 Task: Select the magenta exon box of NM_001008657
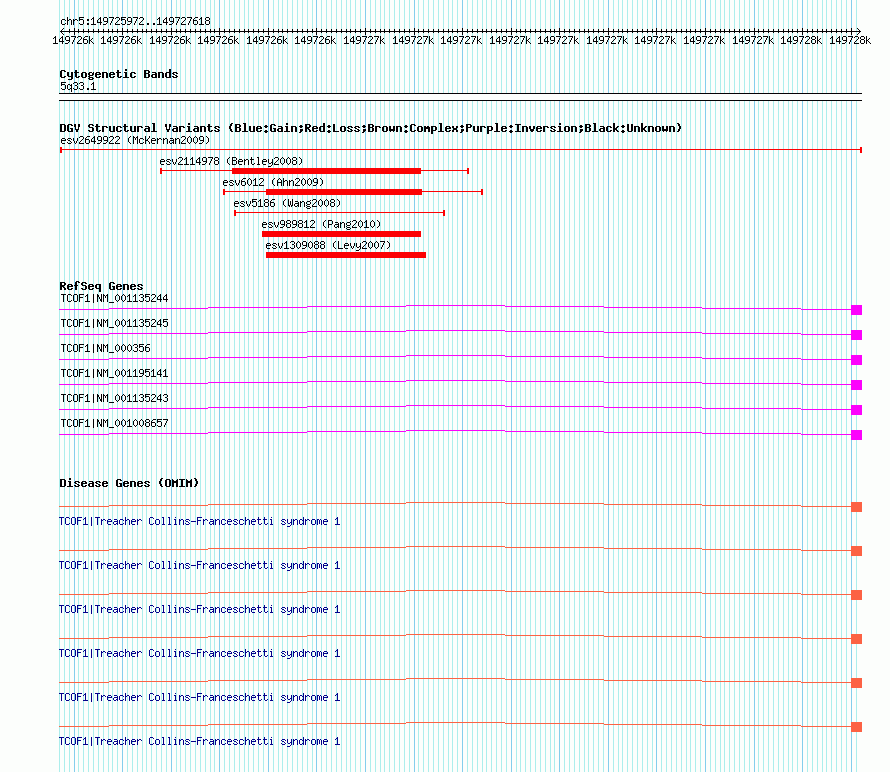[857, 435]
